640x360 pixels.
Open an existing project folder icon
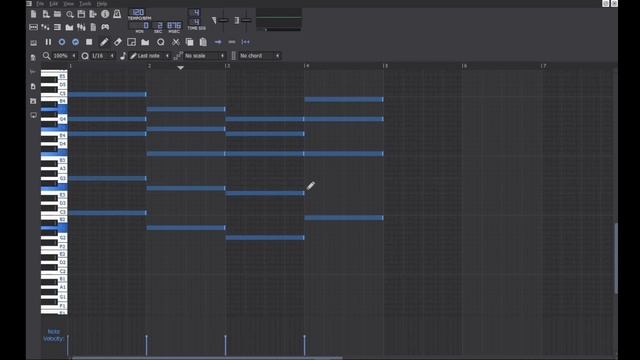[x=58, y=14]
